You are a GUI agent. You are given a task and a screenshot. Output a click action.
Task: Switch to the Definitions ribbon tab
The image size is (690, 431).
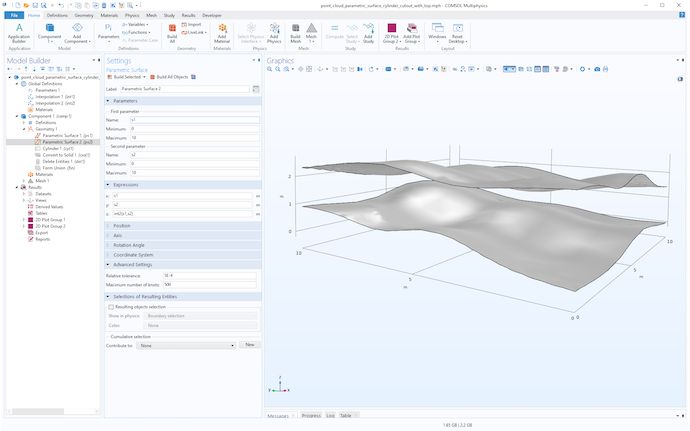(x=57, y=15)
